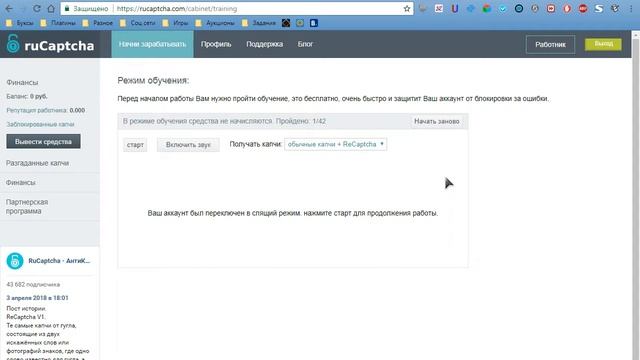The height and width of the screenshot is (360, 640).
Task: Switch to Начни зарабатывать tab
Action: pos(152,44)
